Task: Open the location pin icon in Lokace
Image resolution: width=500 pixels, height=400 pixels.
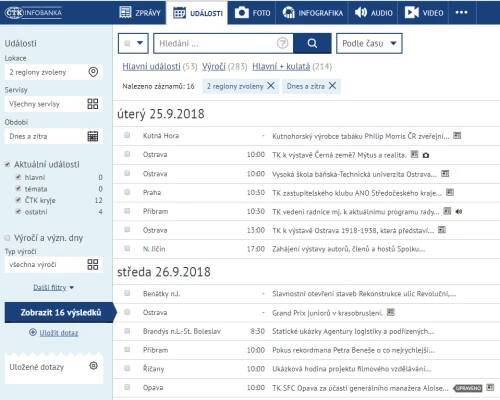Action: pos(93,72)
